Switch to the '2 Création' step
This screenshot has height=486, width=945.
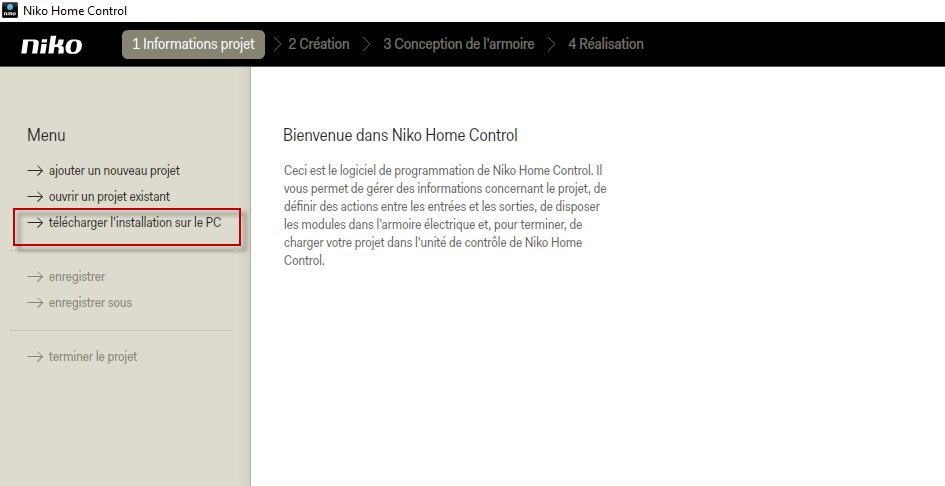[318, 44]
